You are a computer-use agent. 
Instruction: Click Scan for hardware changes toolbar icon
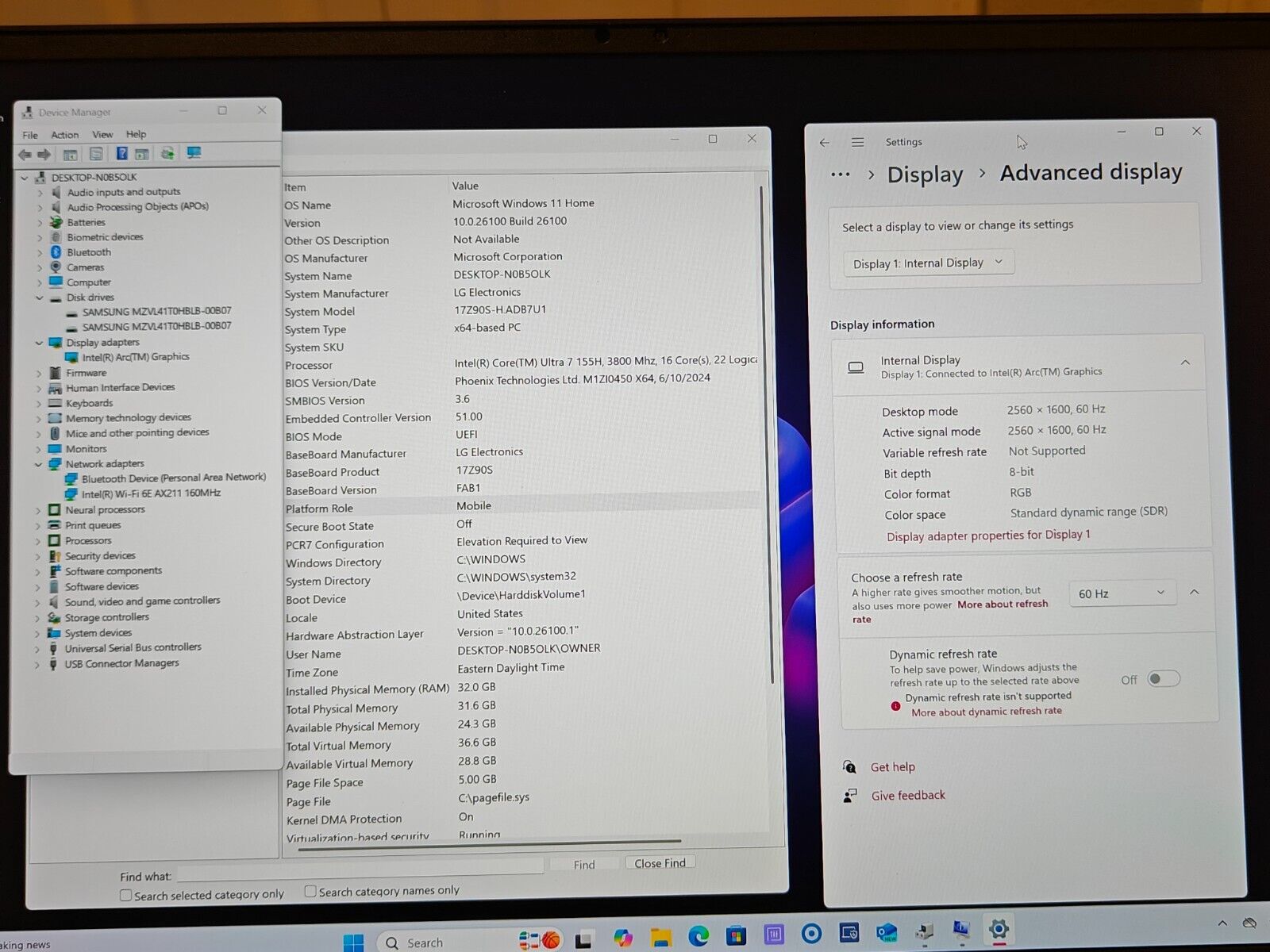[167, 153]
